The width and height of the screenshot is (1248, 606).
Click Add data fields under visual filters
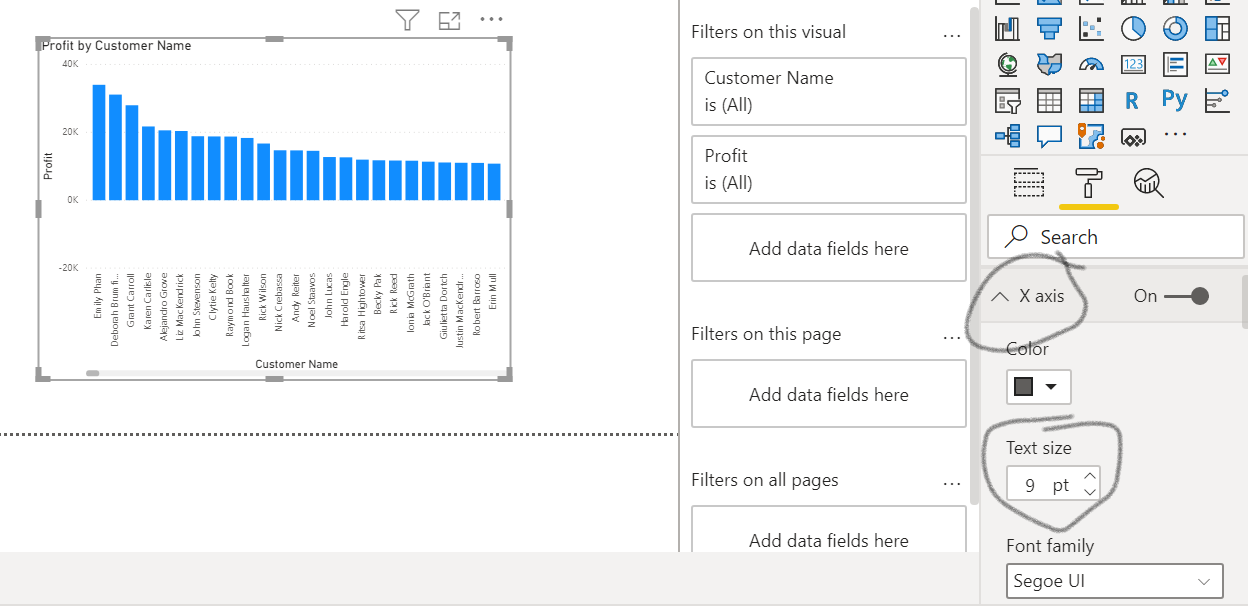click(x=828, y=248)
